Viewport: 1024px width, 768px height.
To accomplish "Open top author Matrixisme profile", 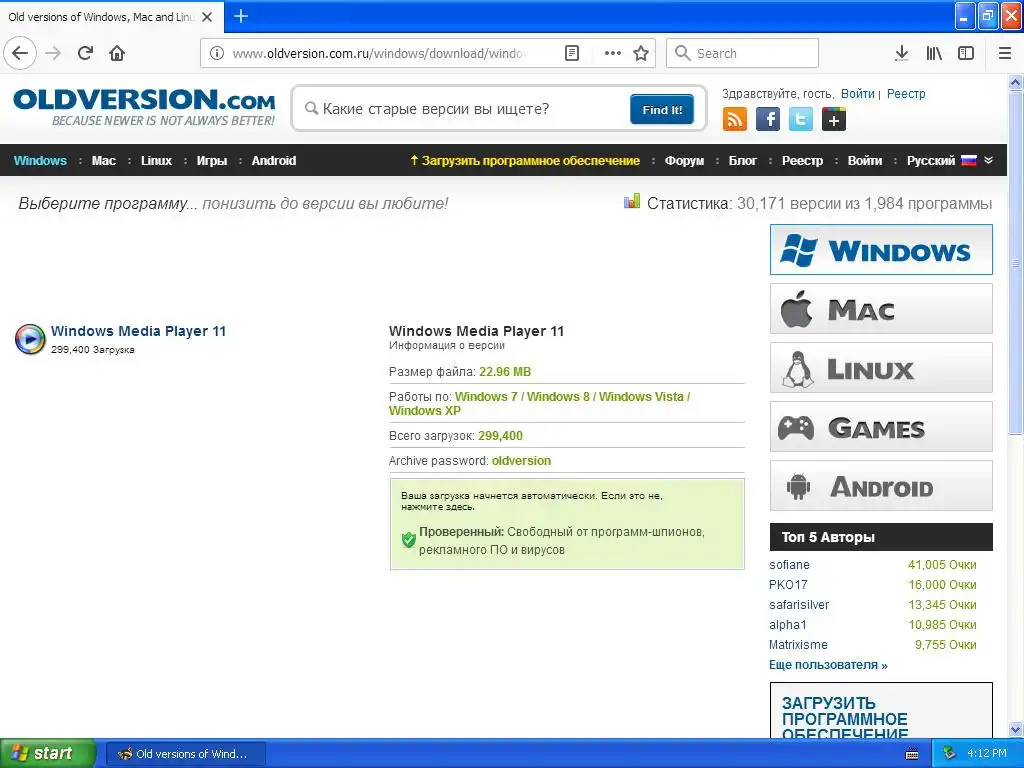I will (x=798, y=645).
